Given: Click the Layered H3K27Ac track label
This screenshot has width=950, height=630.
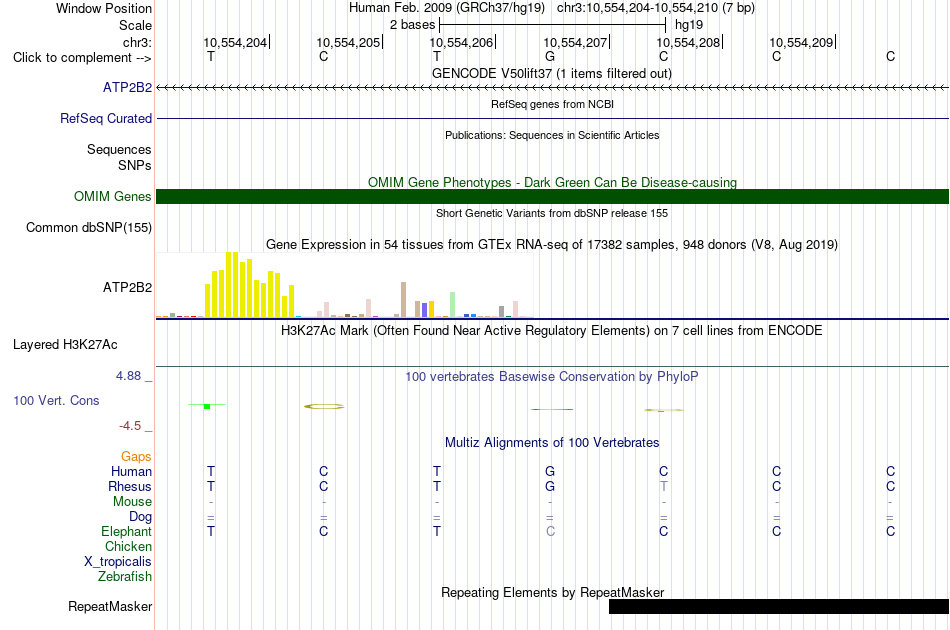Looking at the screenshot, I should [65, 345].
